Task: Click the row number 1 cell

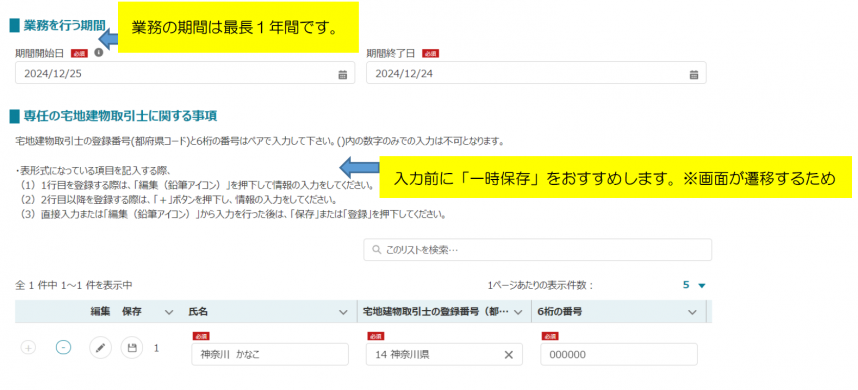Action: [x=156, y=347]
